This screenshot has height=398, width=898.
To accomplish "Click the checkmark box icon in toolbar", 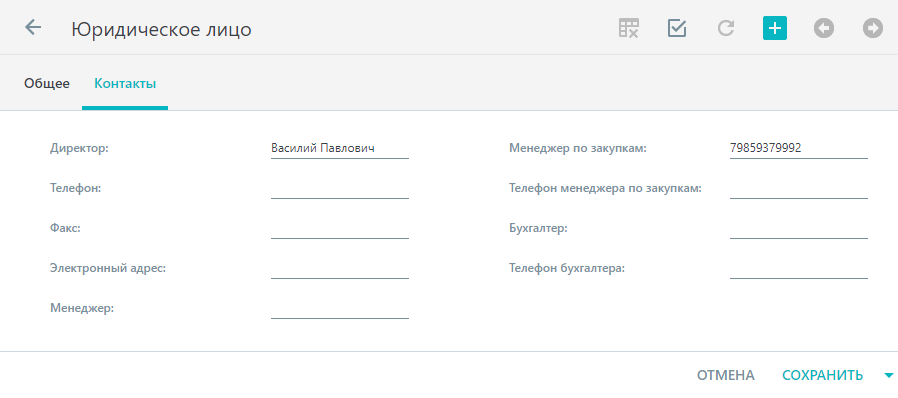I will coord(677,28).
